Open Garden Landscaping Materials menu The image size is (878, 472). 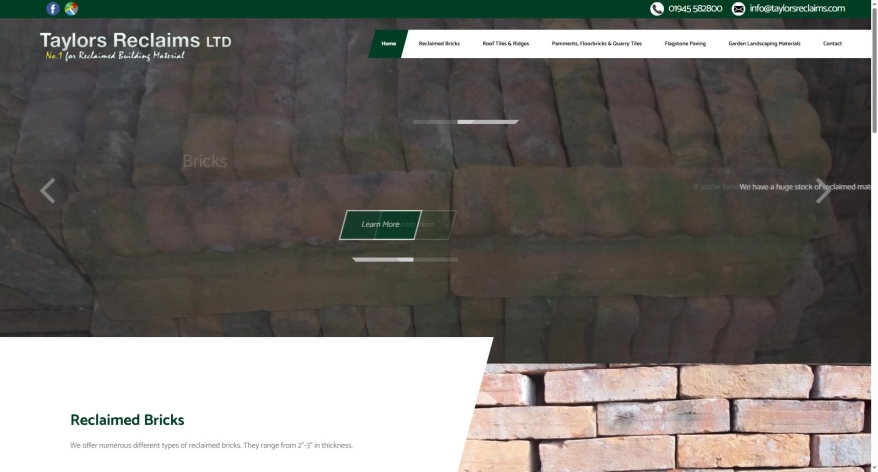[x=764, y=44]
